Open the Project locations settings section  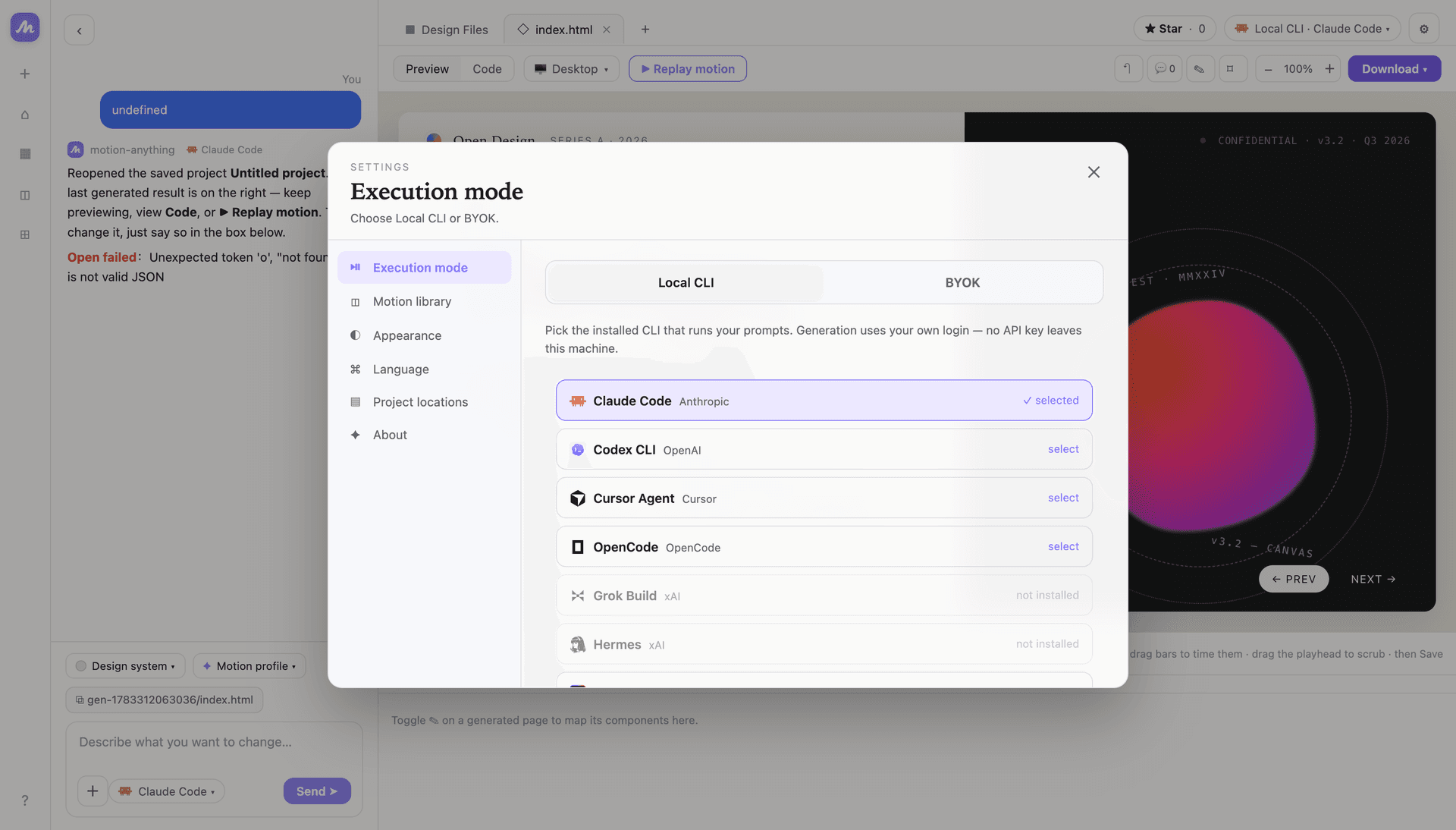click(x=424, y=402)
